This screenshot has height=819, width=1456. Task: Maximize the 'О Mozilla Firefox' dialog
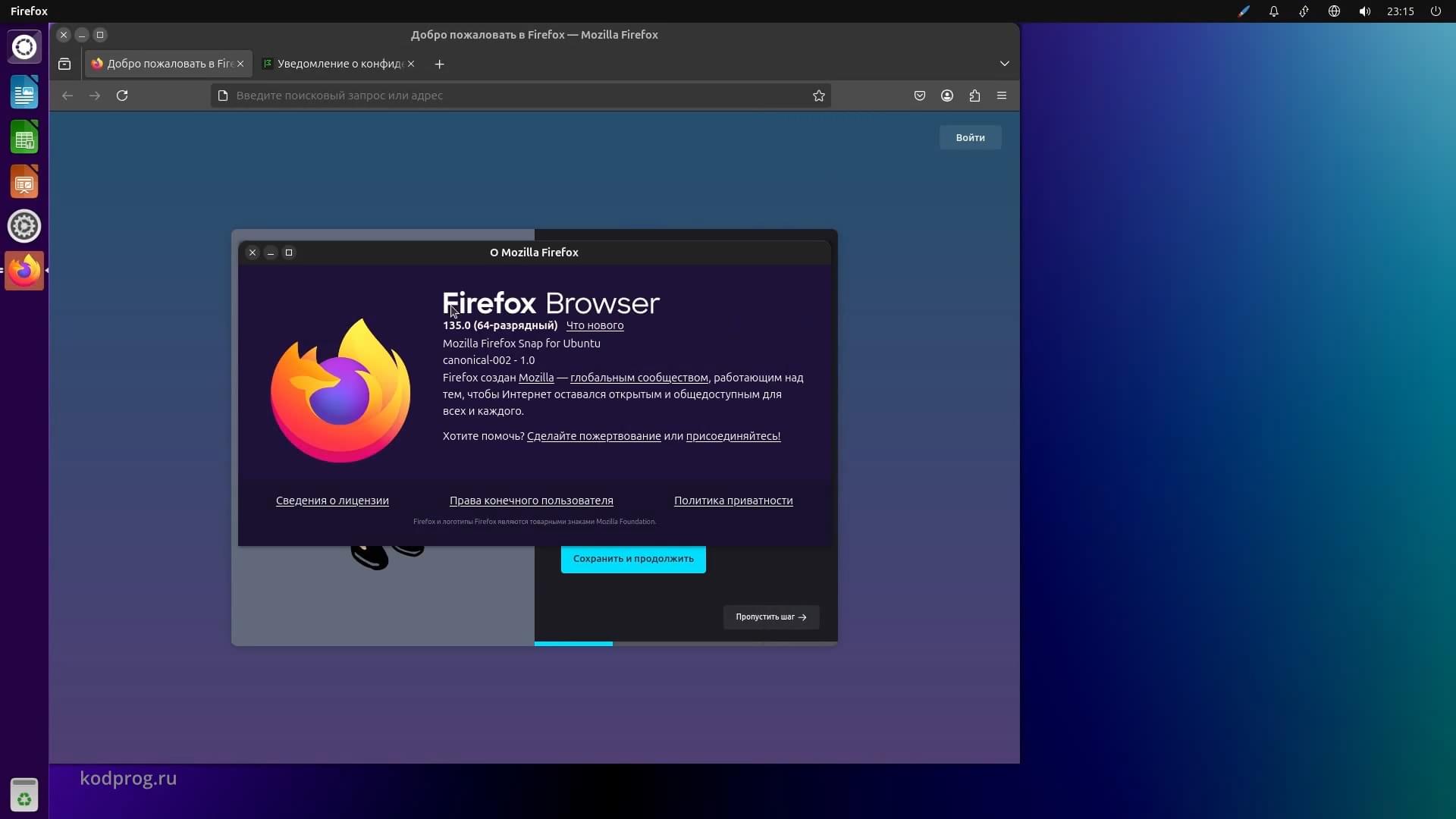click(289, 253)
